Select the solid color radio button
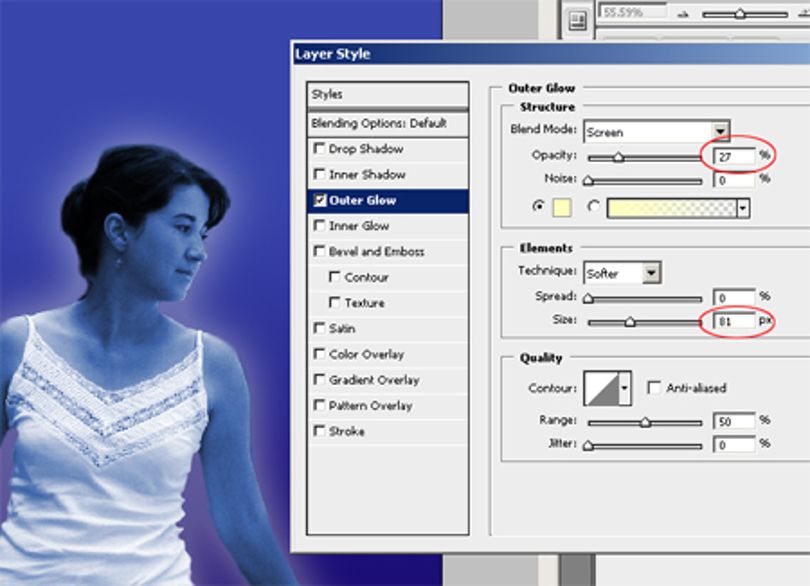810x586 pixels. coord(538,206)
